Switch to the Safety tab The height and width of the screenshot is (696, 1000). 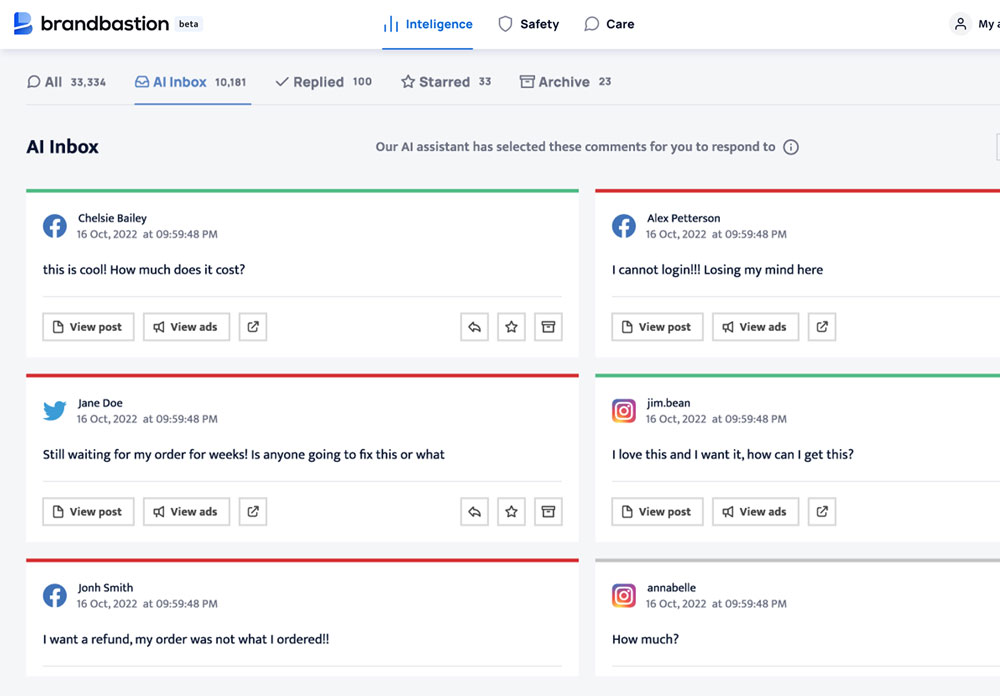[x=529, y=24]
